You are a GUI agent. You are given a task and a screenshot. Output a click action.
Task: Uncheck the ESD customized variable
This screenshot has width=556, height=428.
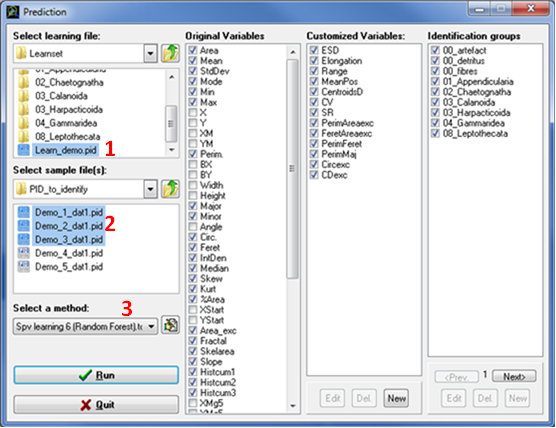(314, 50)
